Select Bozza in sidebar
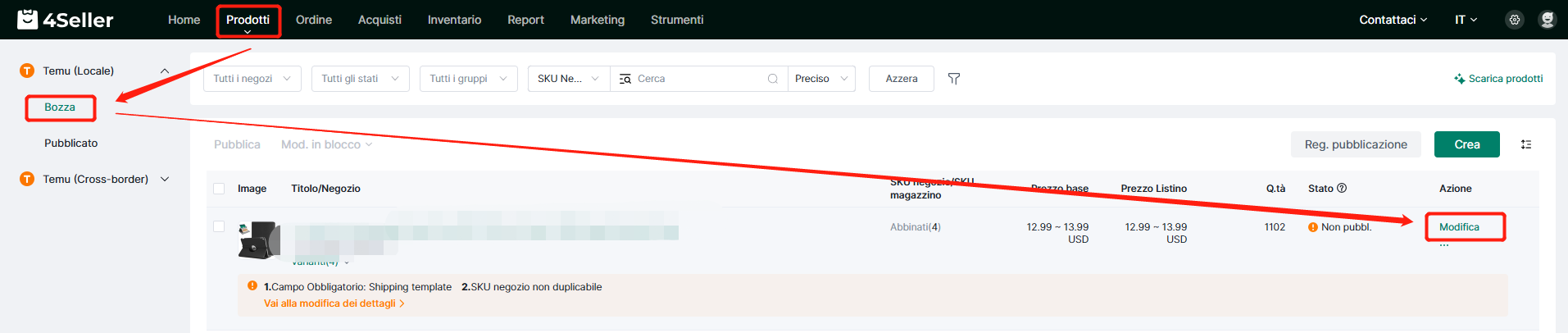Screen dimensions: 1568x333 point(60,107)
